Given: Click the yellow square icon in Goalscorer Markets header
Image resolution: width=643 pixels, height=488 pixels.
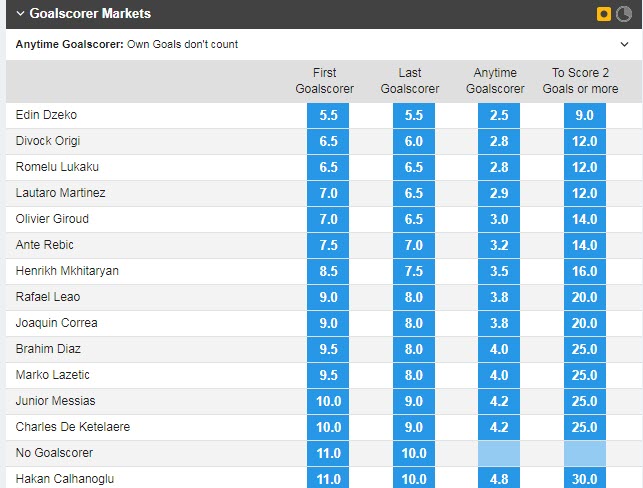Looking at the screenshot, I should (604, 14).
